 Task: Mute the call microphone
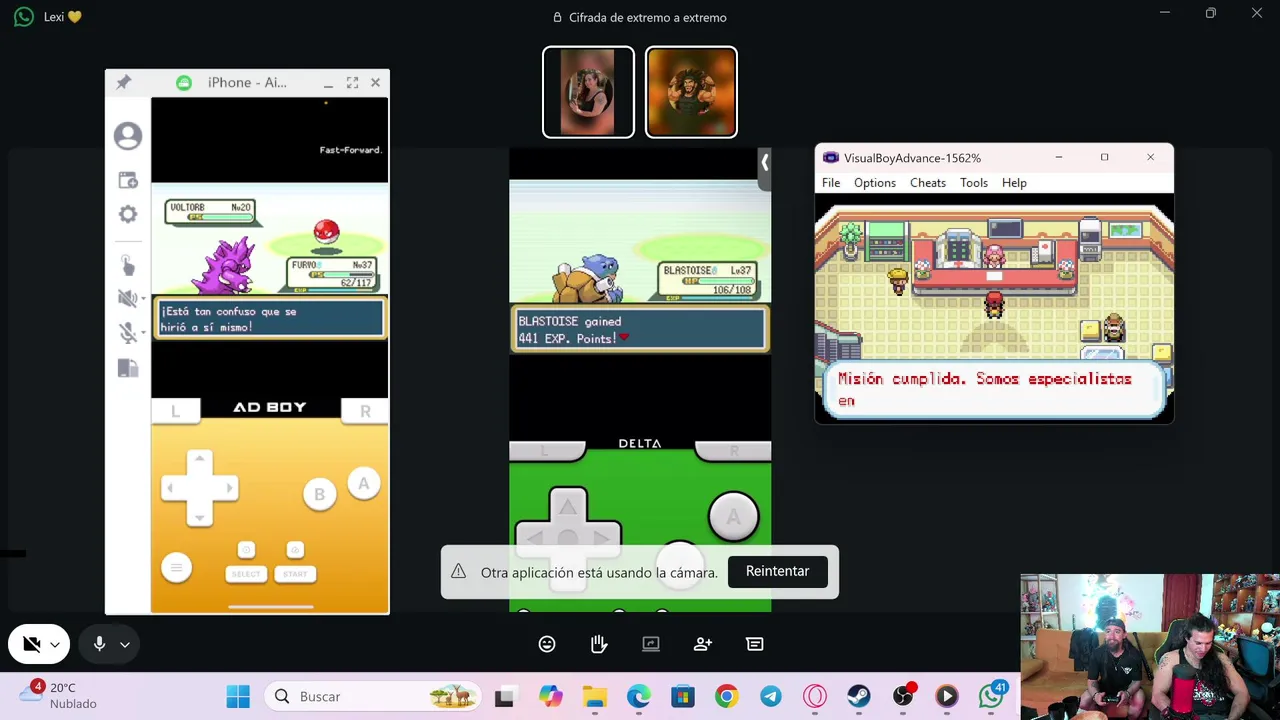tap(99, 644)
